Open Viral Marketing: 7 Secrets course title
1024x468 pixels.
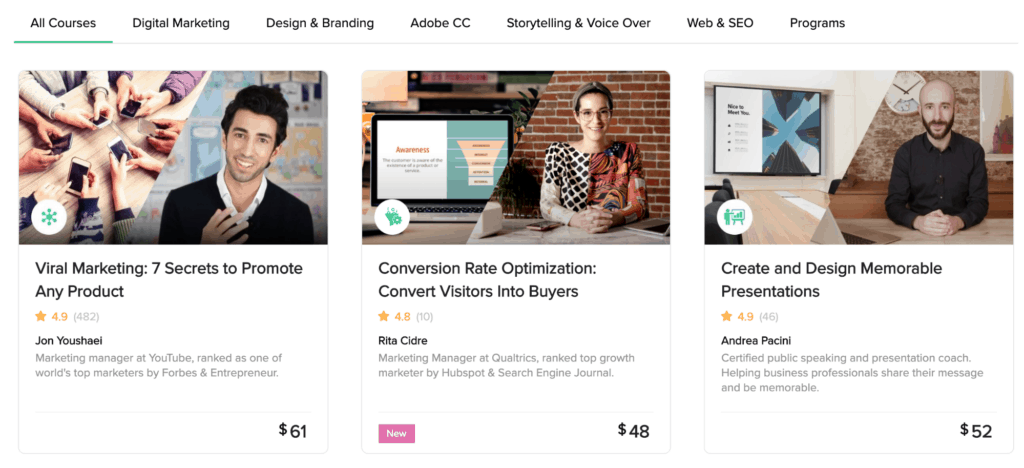coord(168,280)
